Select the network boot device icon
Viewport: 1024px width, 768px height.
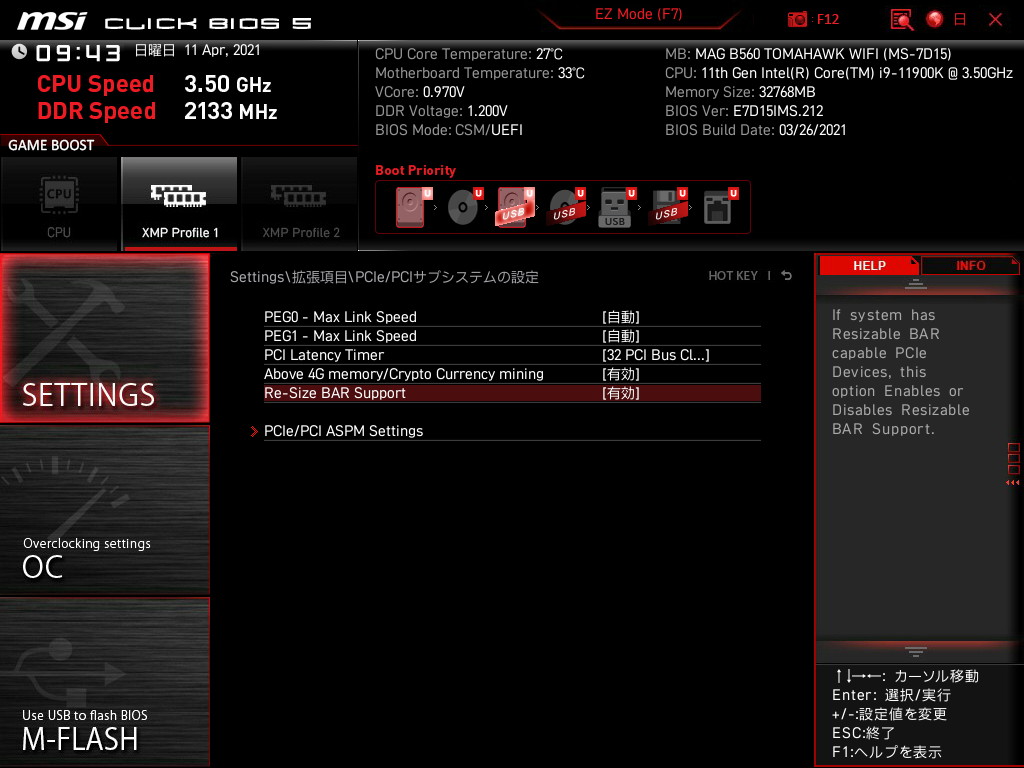[x=720, y=207]
